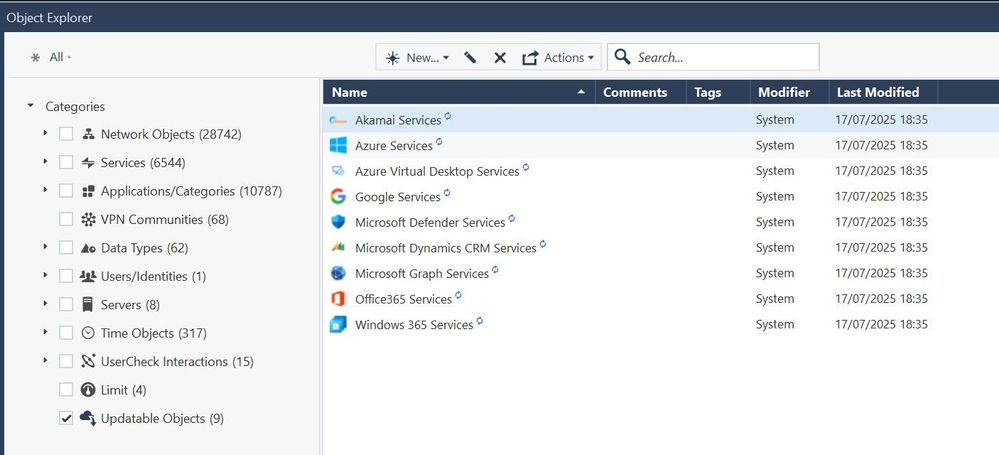
Task: Click the UserCheck Interactions icon
Action: (x=89, y=361)
